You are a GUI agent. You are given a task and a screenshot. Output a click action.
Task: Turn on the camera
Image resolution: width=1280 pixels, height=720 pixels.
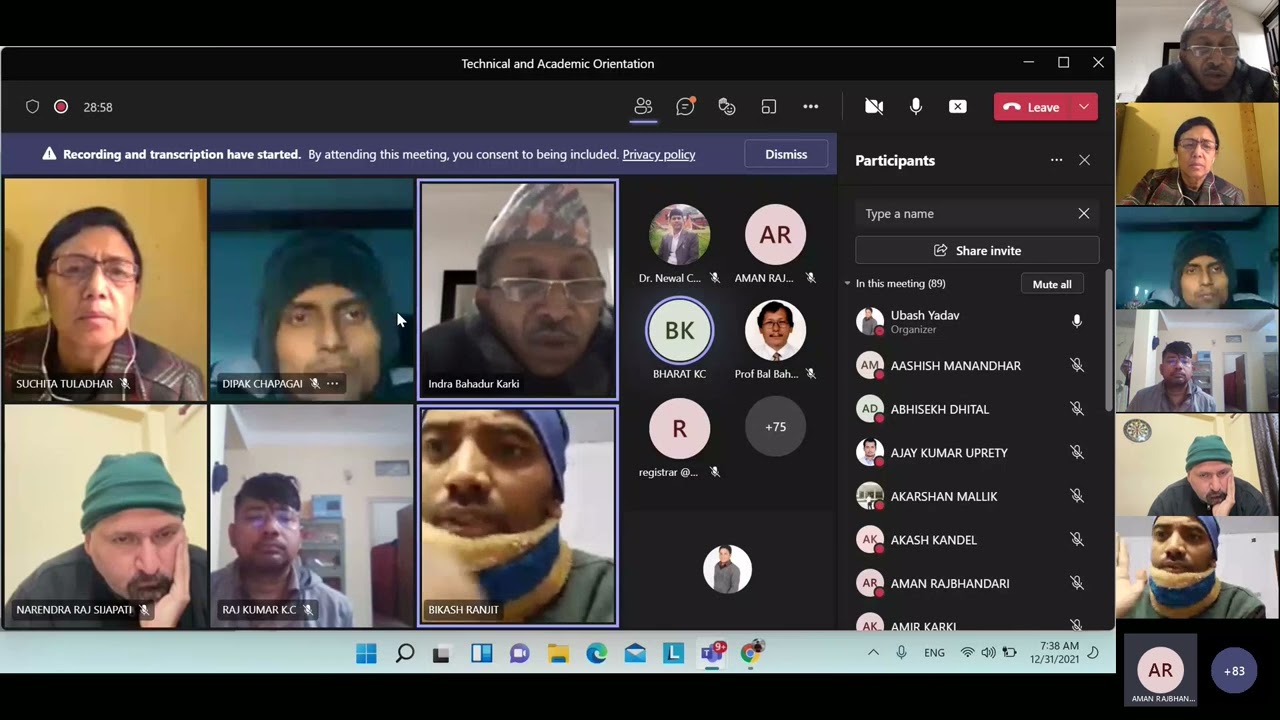[x=874, y=107]
